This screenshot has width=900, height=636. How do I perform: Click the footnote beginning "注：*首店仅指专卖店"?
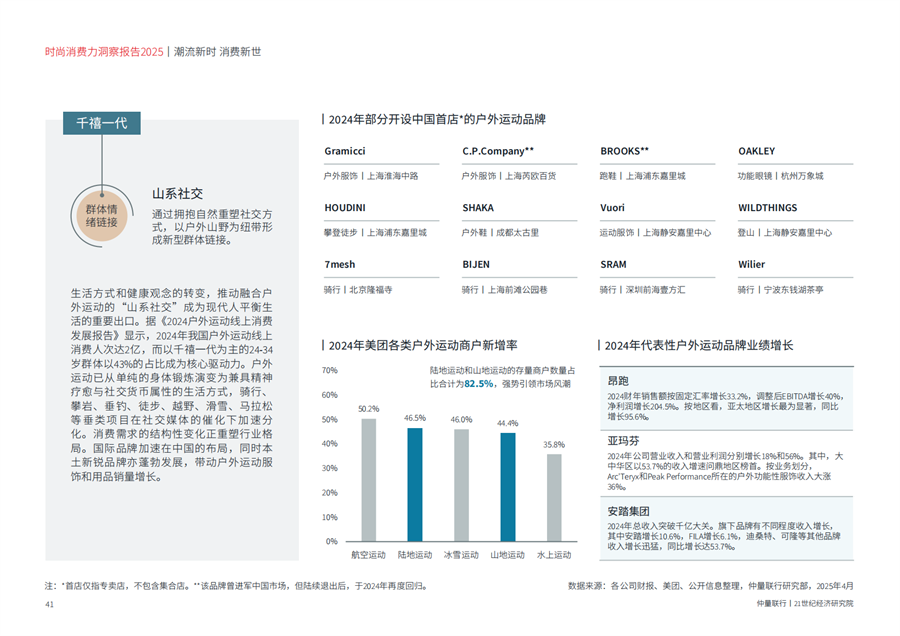click(x=236, y=586)
